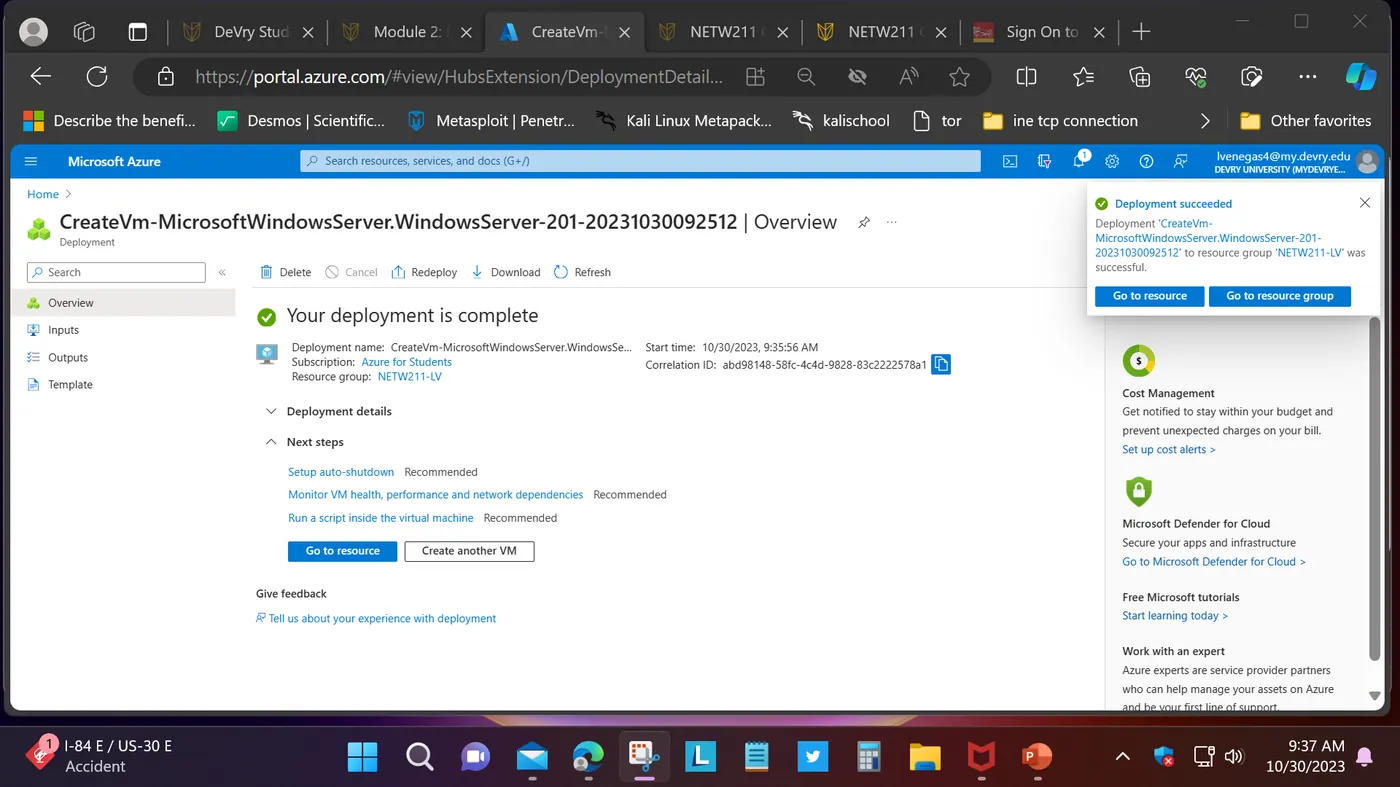
Task: Open the browser Read Aloud icon
Action: pos(908,76)
